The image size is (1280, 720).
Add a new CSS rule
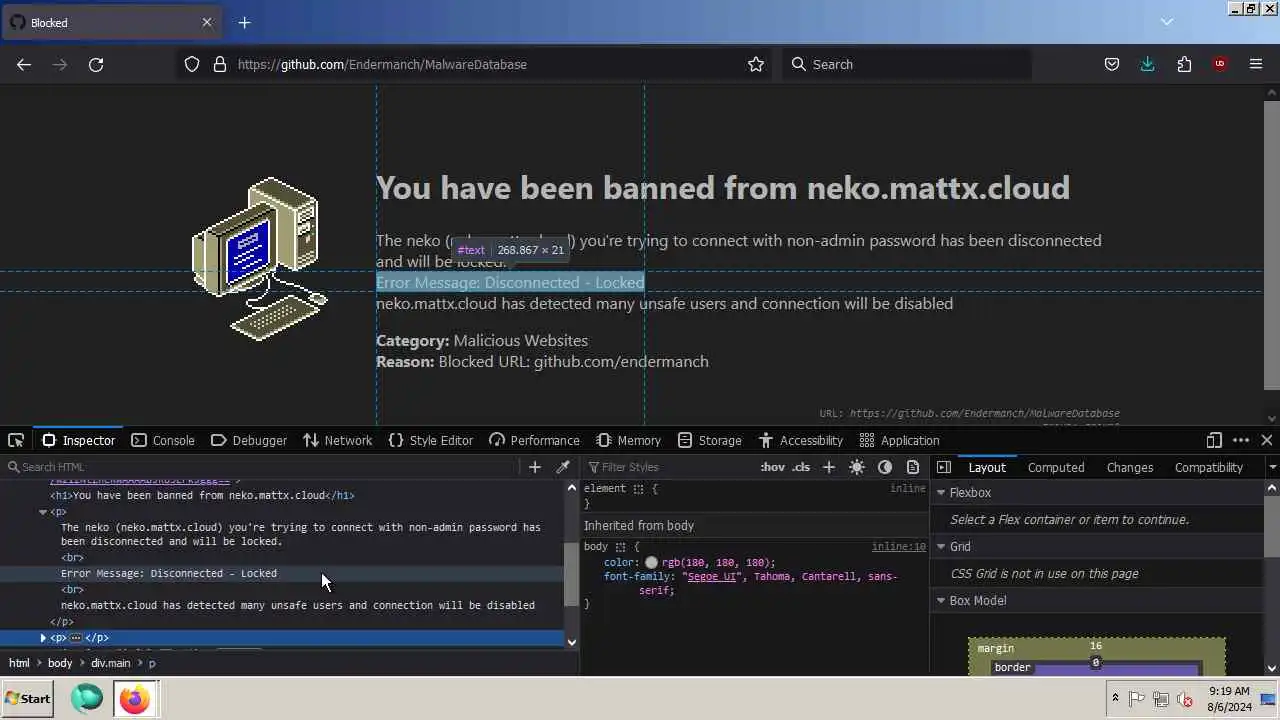(828, 467)
